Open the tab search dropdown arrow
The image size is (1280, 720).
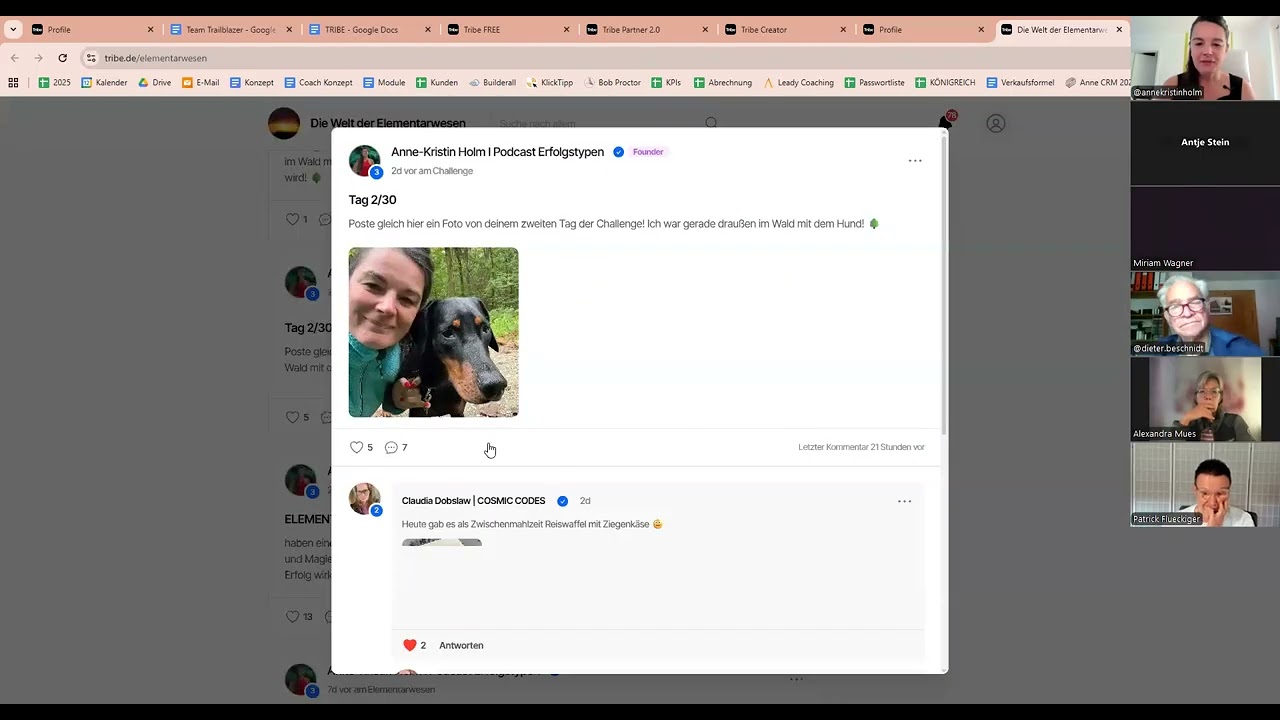[x=13, y=29]
